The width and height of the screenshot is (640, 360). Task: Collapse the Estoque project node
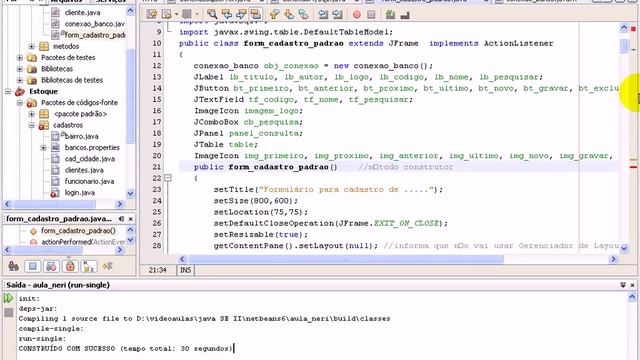(8, 91)
